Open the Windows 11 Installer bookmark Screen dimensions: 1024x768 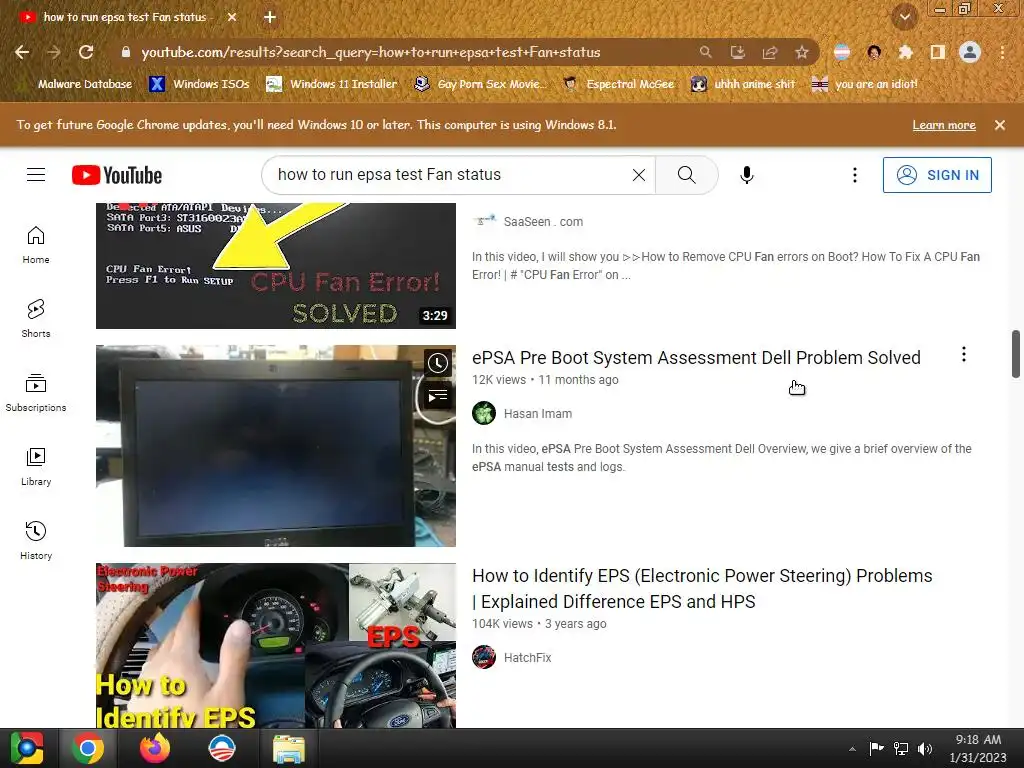tap(331, 84)
